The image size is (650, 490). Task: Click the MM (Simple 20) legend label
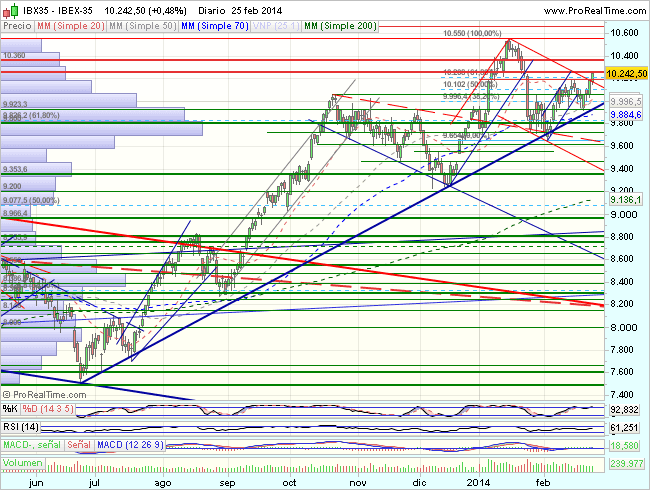(70, 26)
